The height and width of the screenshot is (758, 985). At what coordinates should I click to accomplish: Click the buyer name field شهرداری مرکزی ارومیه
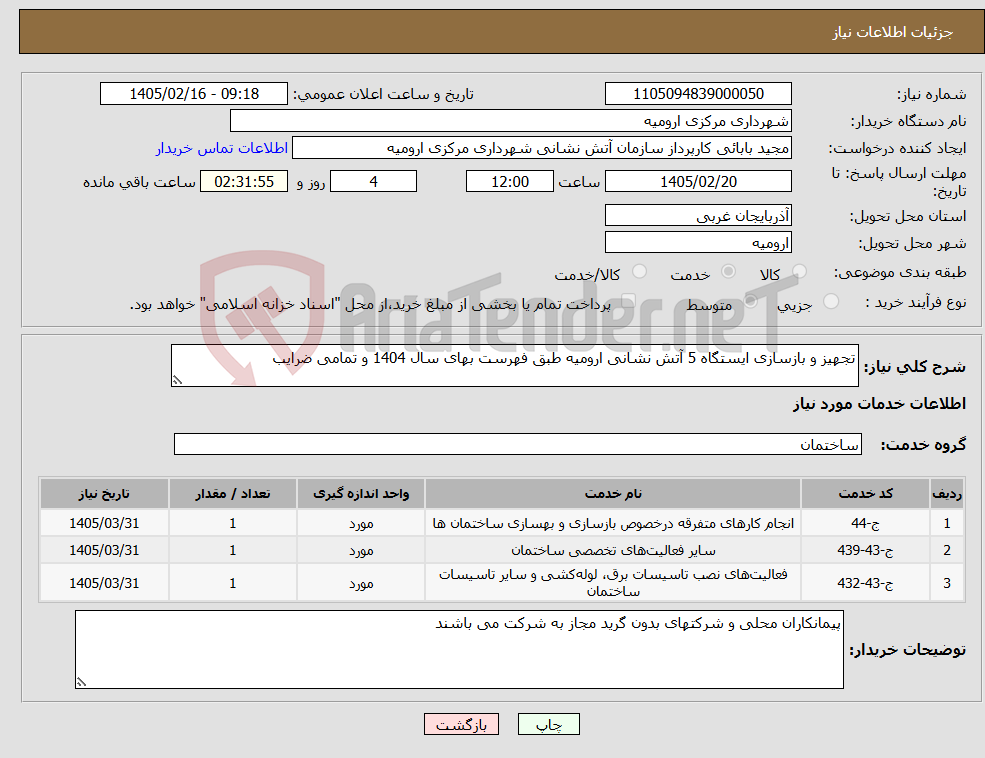coord(511,121)
